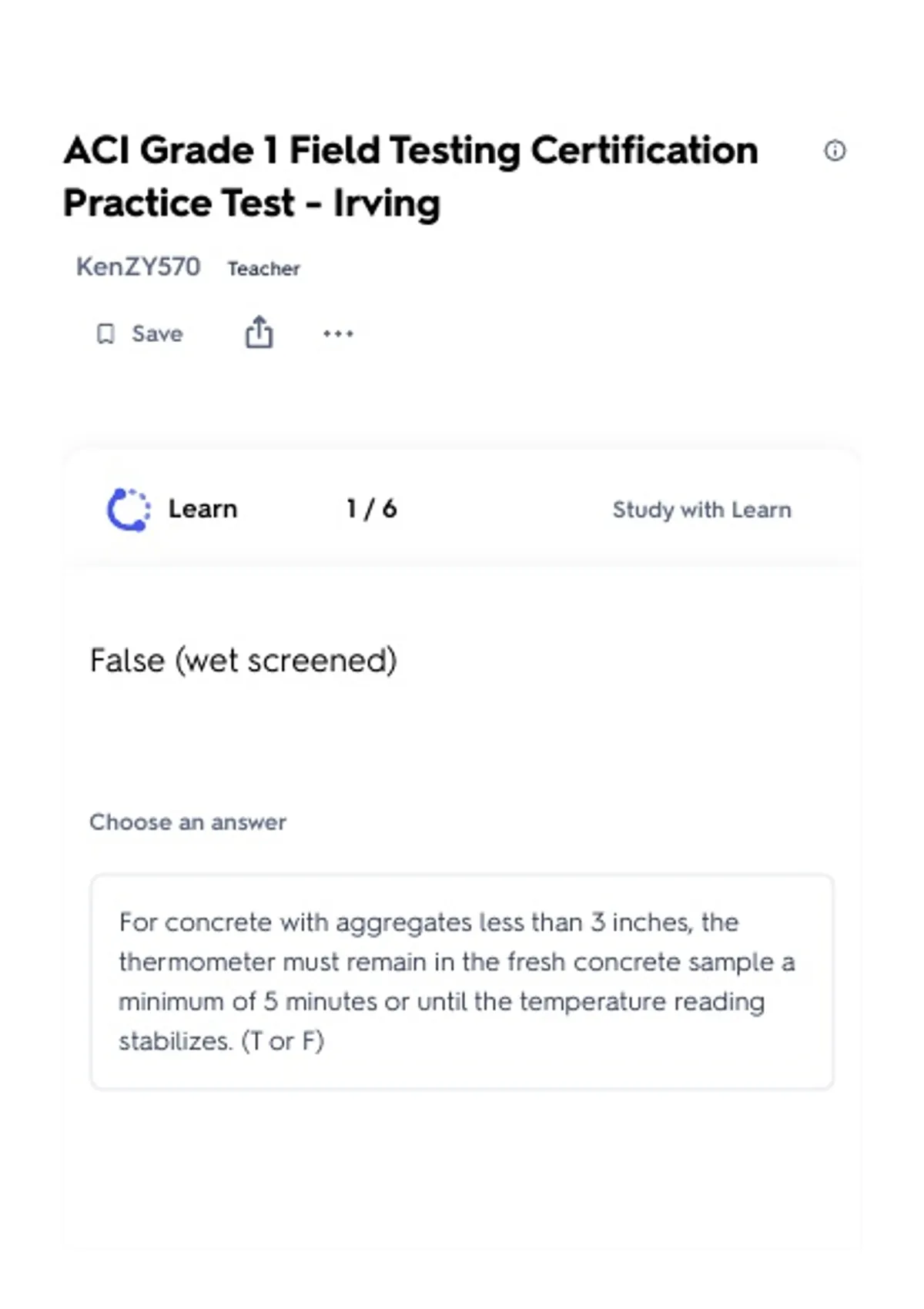Click the 'Practice Test - Irving' title line
924x1309 pixels.
tap(252, 203)
